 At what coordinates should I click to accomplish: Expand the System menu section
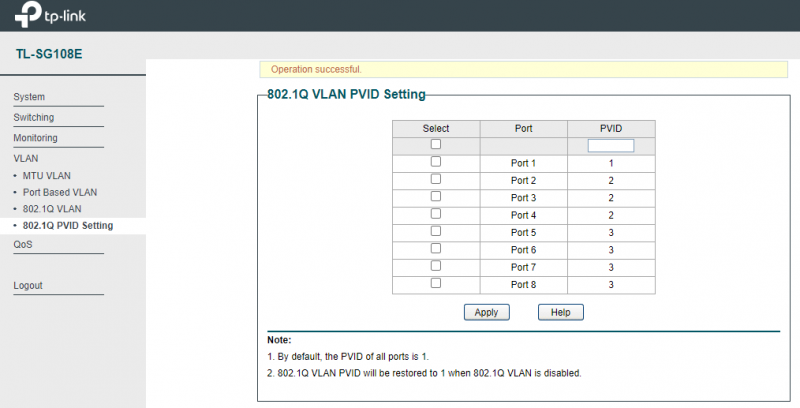click(29, 97)
